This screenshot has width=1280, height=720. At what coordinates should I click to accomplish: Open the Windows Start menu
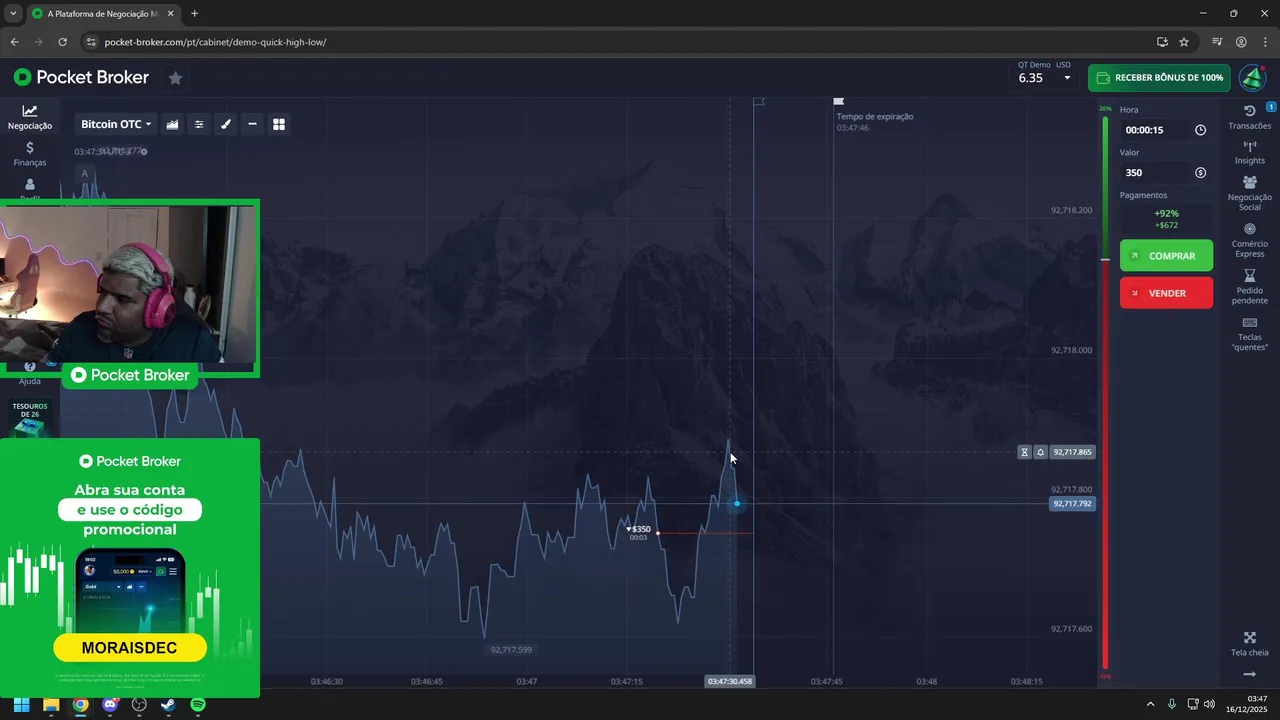21,705
